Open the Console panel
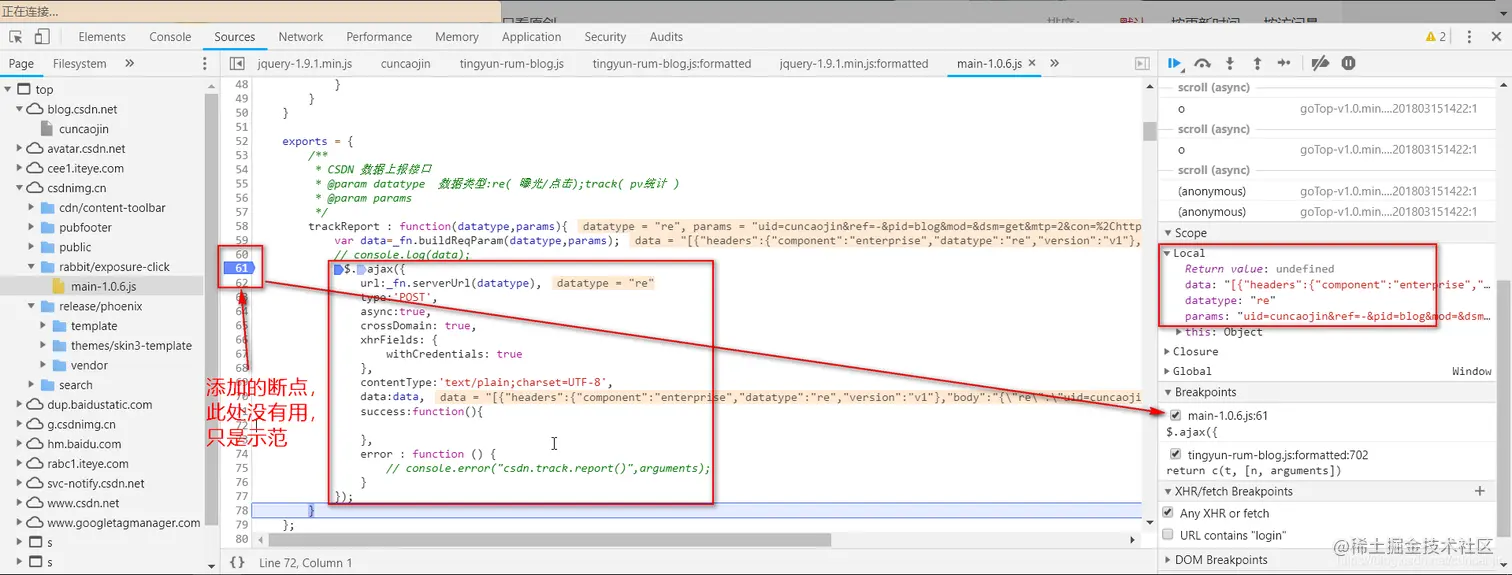This screenshot has width=1512, height=575. (x=170, y=37)
